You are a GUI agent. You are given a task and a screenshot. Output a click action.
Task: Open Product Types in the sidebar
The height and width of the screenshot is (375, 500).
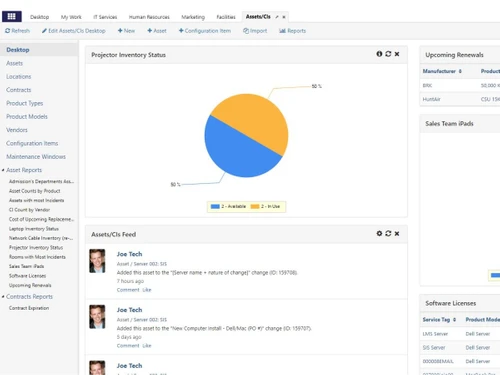[24, 103]
